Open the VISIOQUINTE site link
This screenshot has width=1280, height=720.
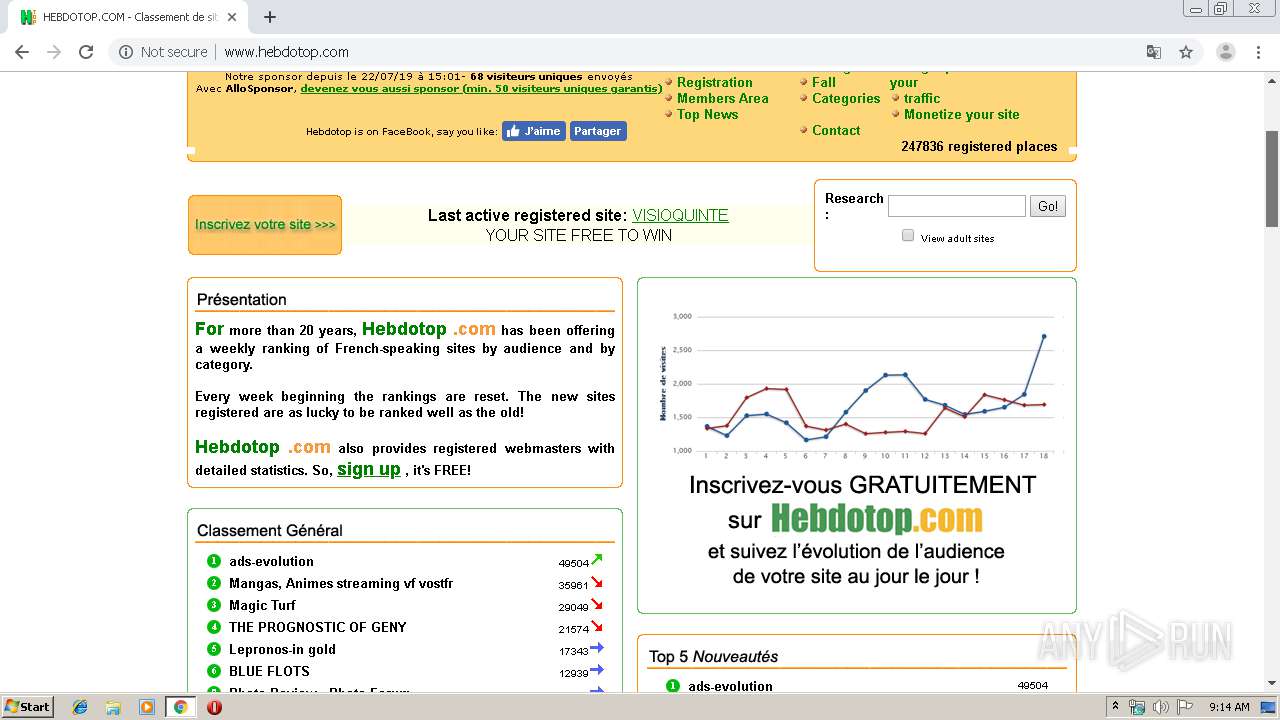pos(680,215)
